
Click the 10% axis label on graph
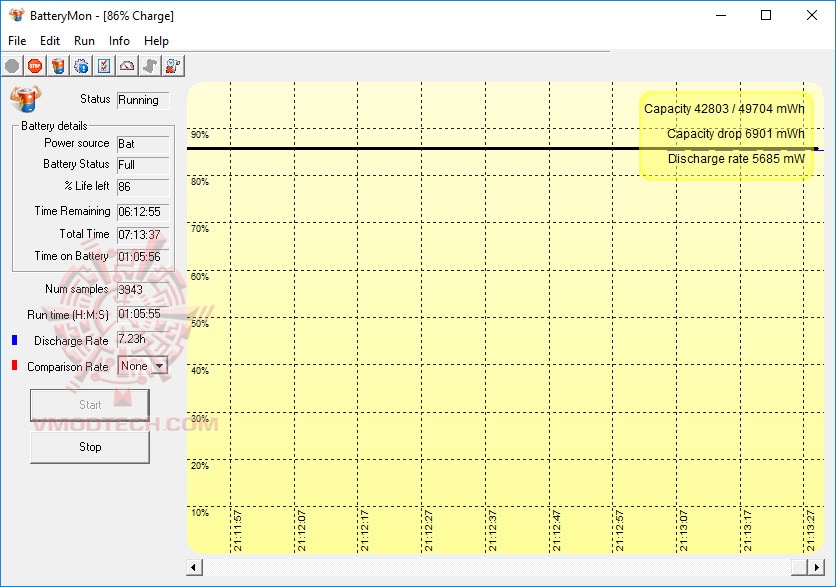[x=200, y=513]
